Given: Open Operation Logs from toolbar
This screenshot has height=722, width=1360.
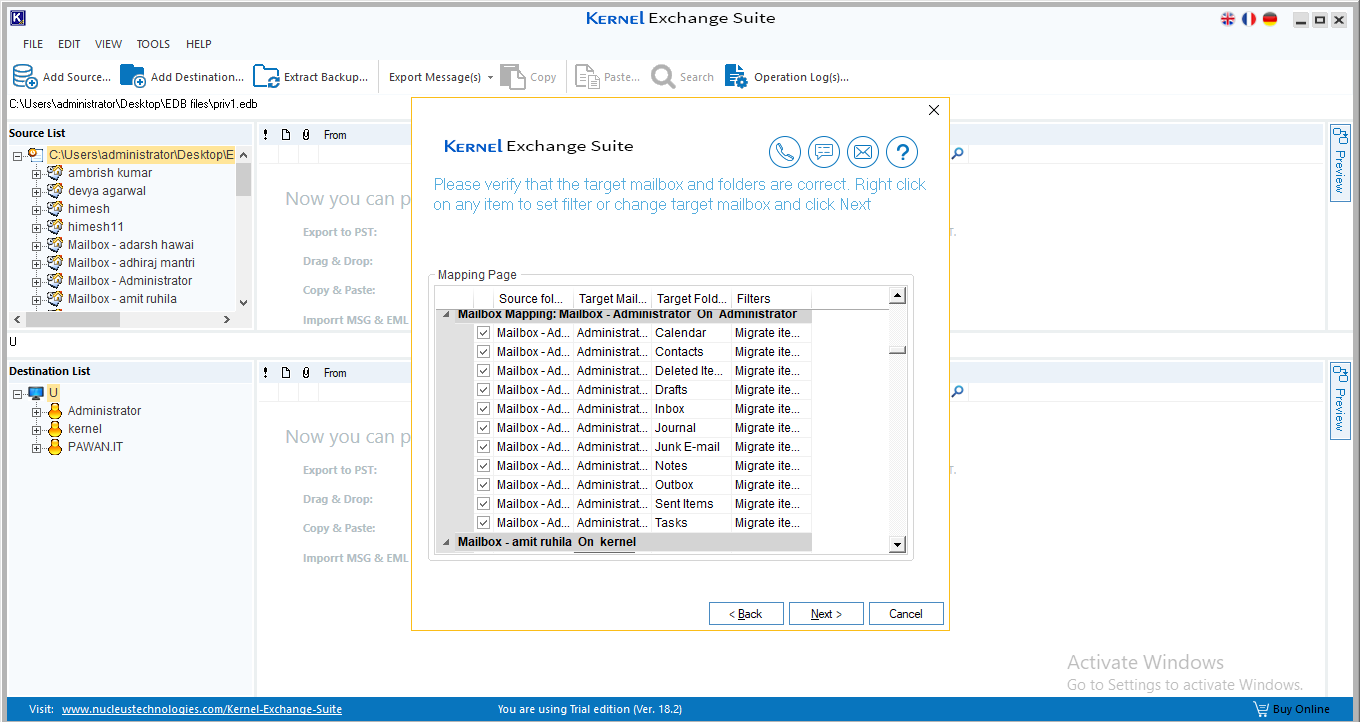Looking at the screenshot, I should click(787, 77).
